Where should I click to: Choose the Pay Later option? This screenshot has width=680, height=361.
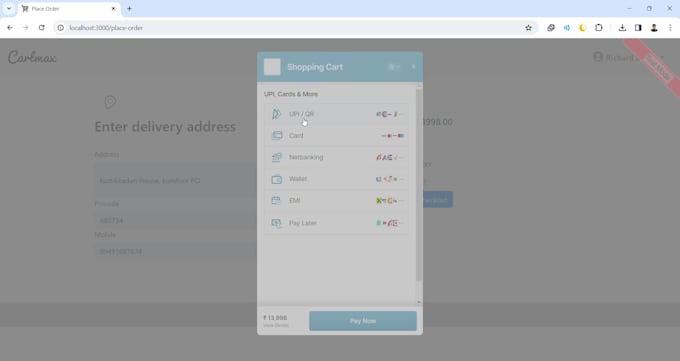click(x=336, y=223)
